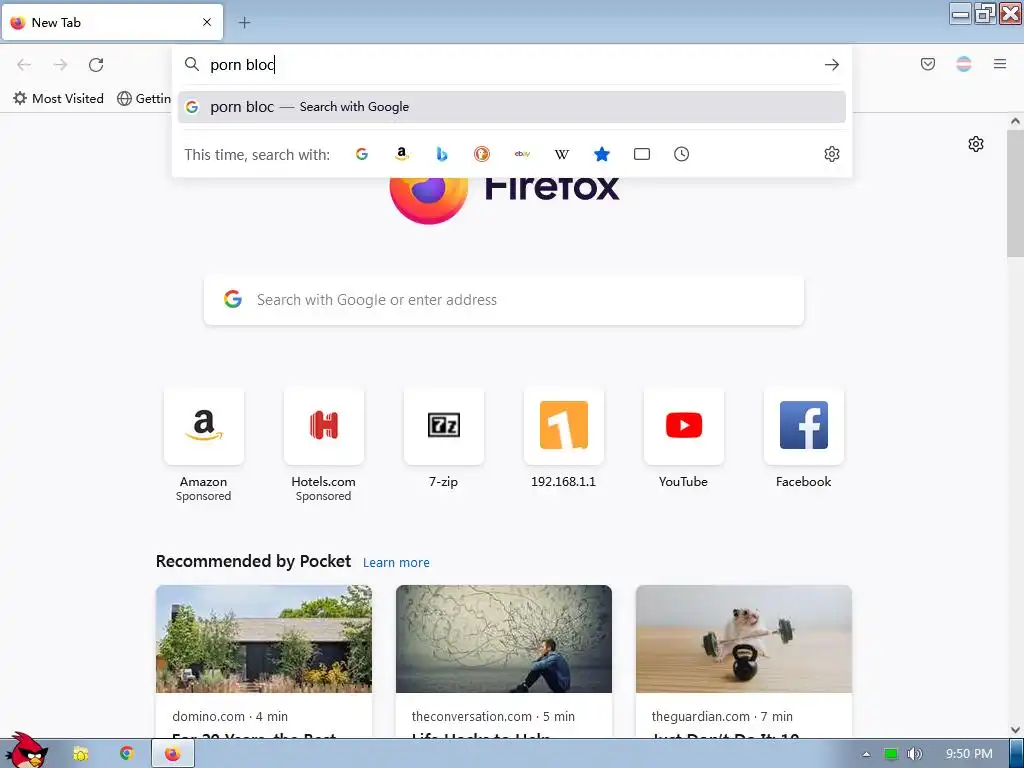Image resolution: width=1024 pixels, height=768 pixels.
Task: Click the vertical scrollbar thumb
Action: click(1015, 193)
